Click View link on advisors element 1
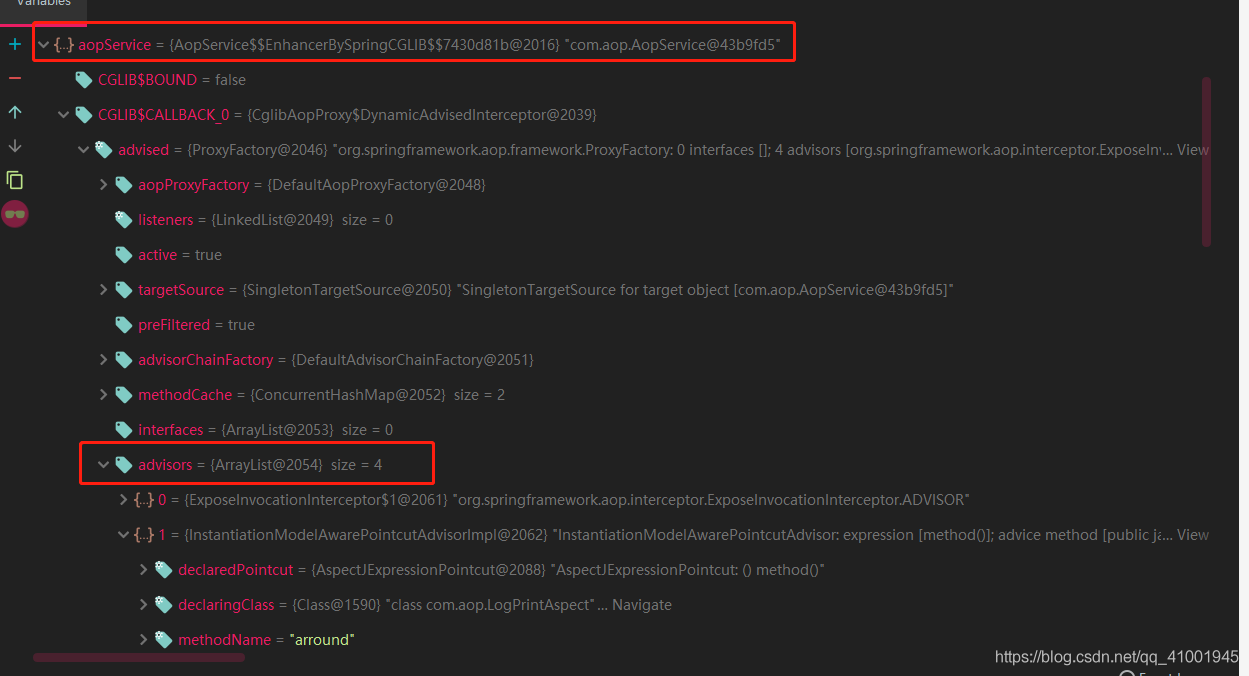The width and height of the screenshot is (1249, 676). 1193,535
